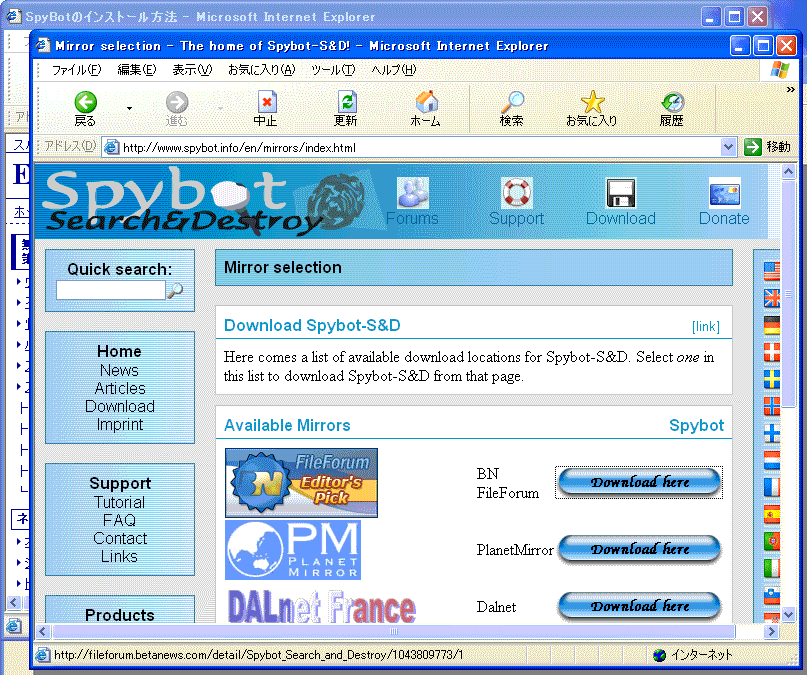Select the French flag language icon
Image resolution: width=807 pixels, height=675 pixels.
771,487
